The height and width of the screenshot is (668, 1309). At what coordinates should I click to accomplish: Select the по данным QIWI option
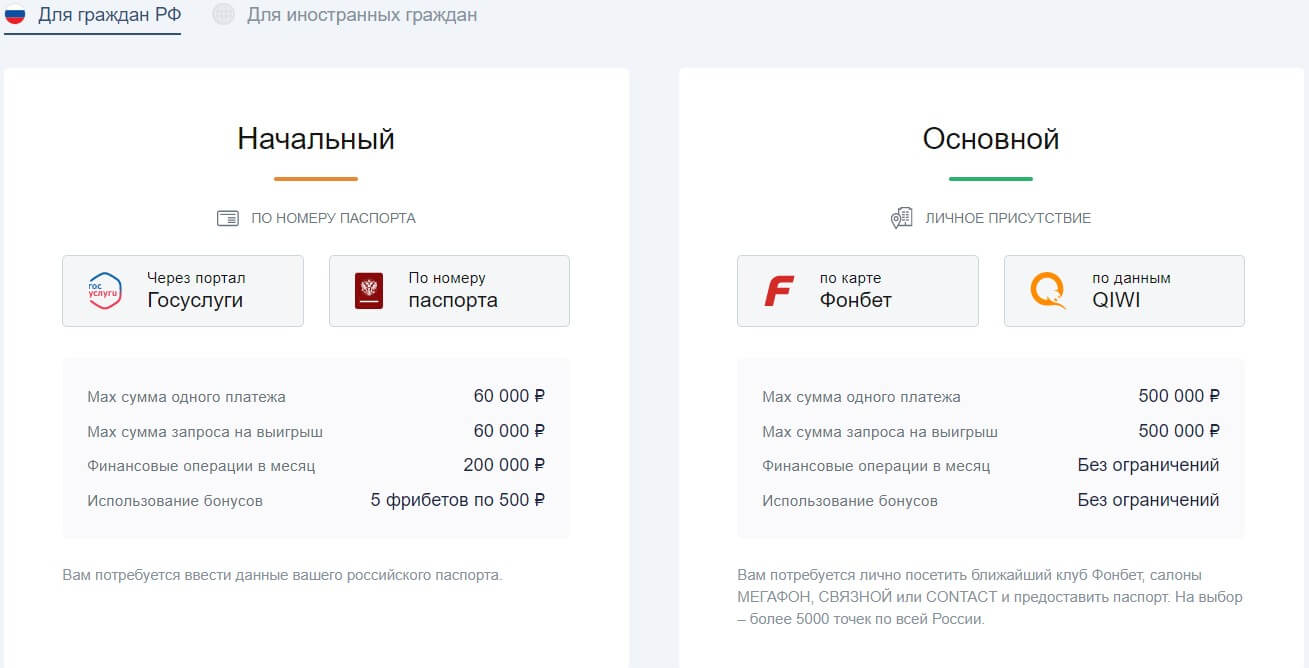pyautogui.click(x=1124, y=291)
